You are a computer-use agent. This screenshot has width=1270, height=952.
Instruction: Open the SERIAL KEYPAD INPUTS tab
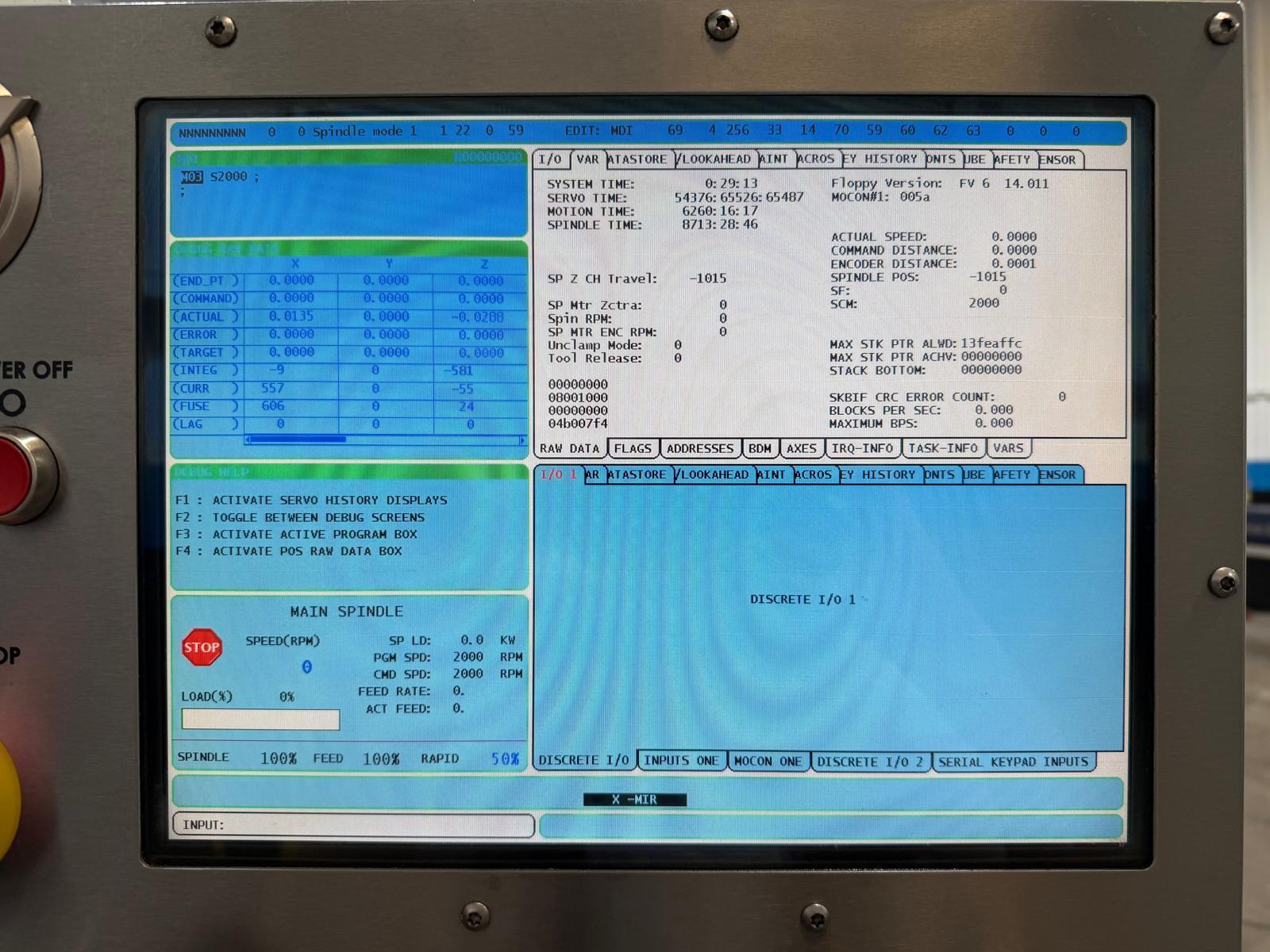[x=1014, y=762]
